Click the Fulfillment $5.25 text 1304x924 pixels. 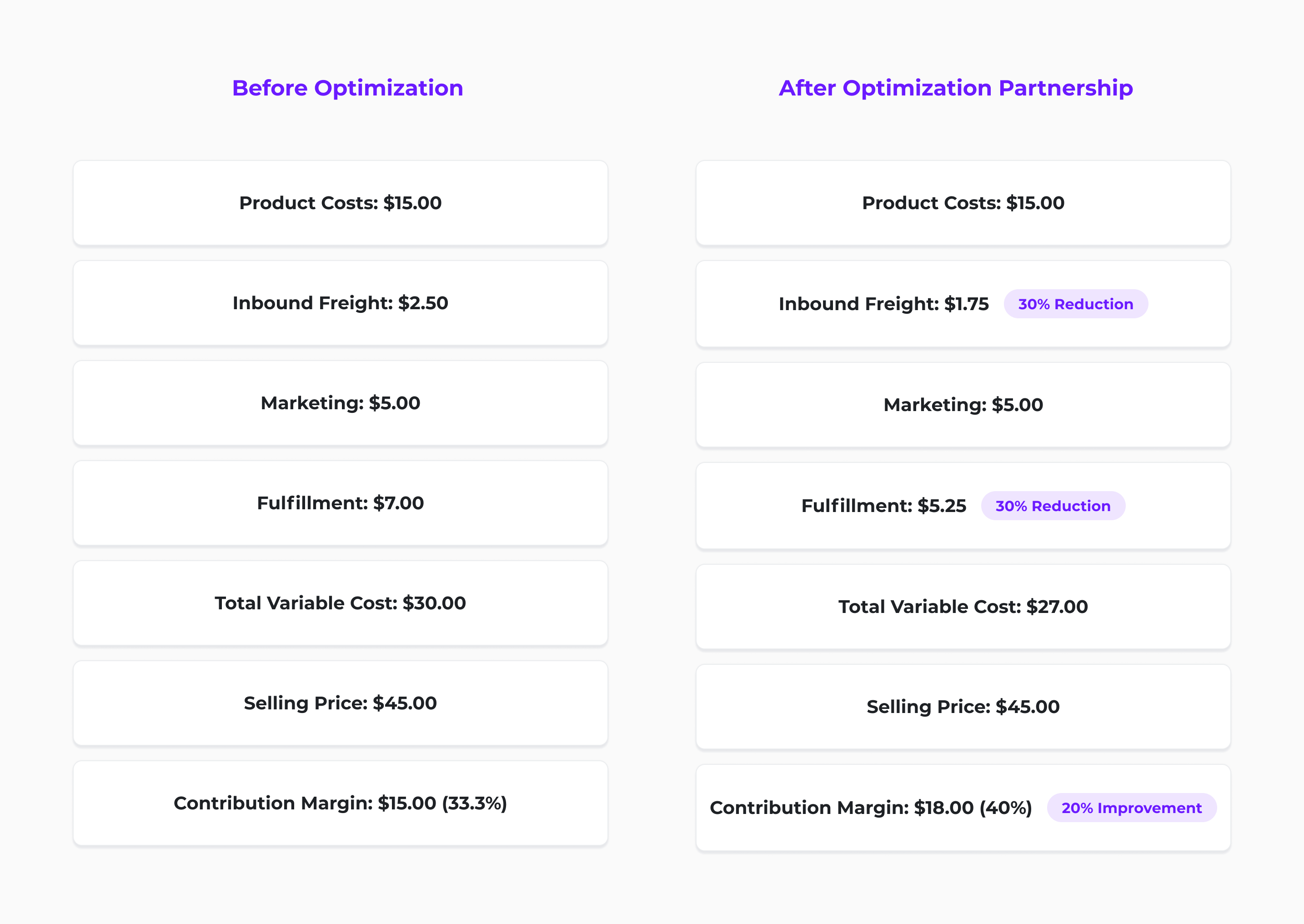(x=883, y=506)
